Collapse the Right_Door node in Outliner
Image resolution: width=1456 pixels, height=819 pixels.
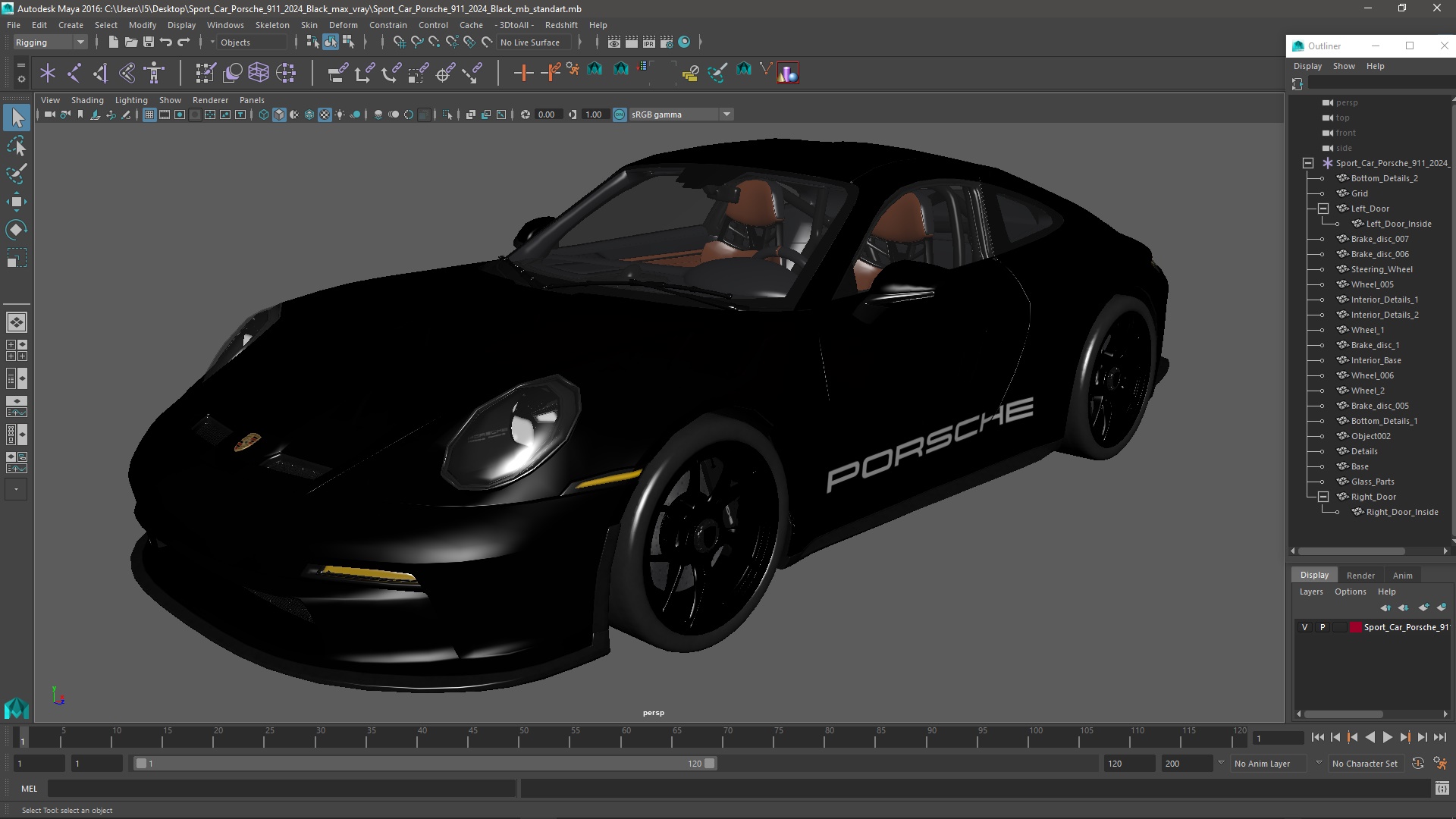[1323, 497]
